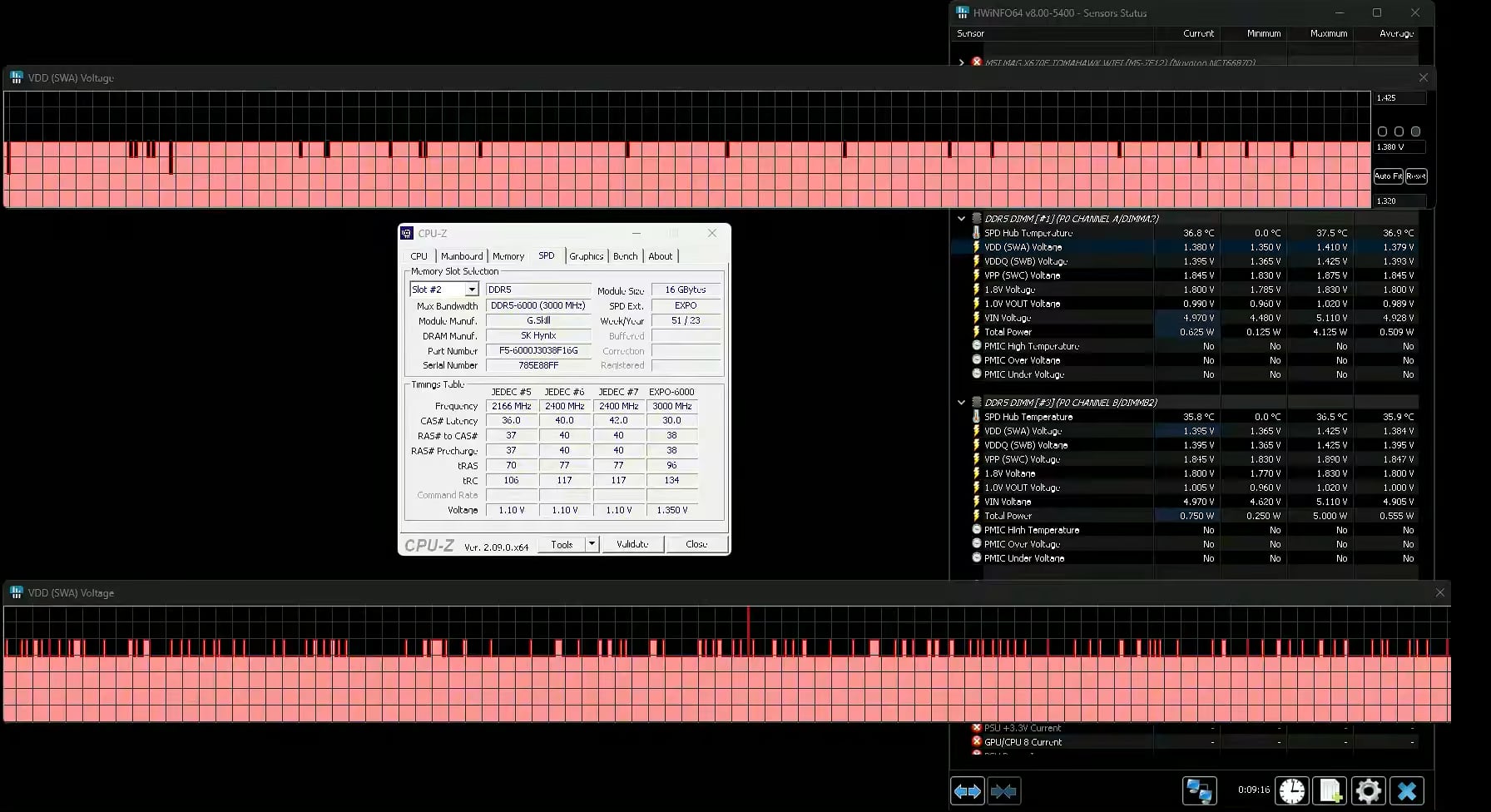Viewport: 1491px width, 812px height.
Task: Click the EXPO-6000 timings column header
Action: pyautogui.click(x=671, y=392)
